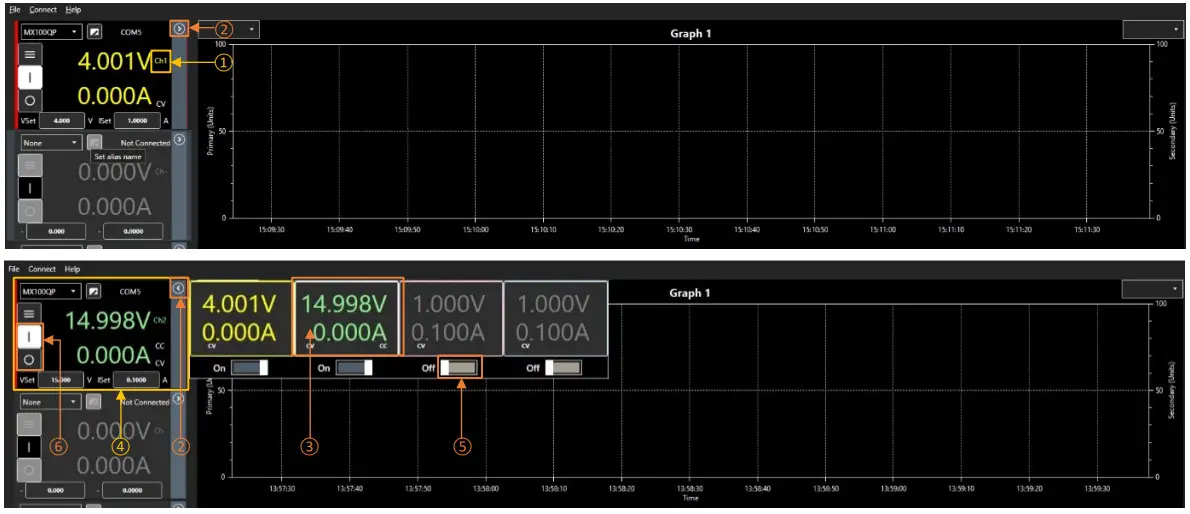
Task: Click 0.000 field of None device, upper window
Action: point(55,232)
